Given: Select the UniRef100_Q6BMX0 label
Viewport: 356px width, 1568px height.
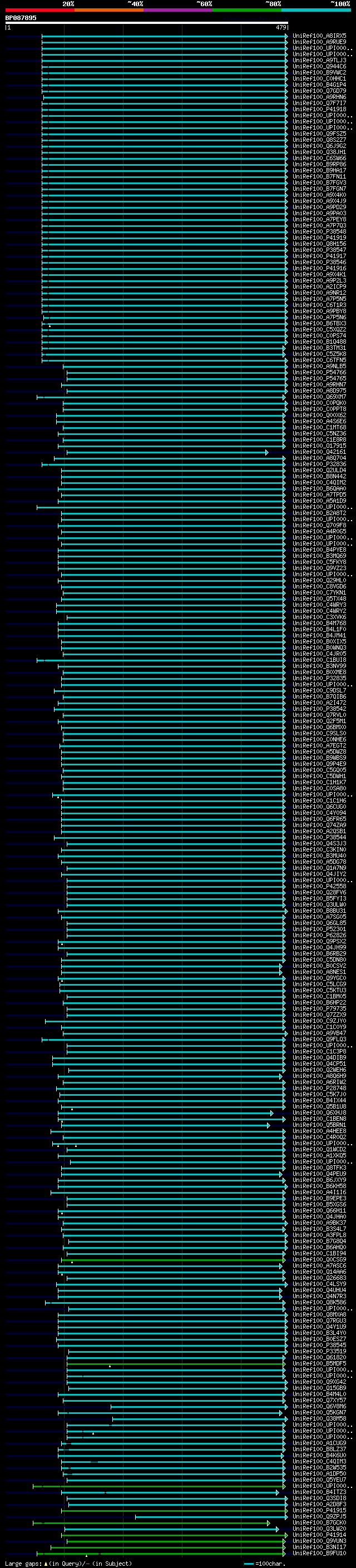Looking at the screenshot, I should 319,728.
